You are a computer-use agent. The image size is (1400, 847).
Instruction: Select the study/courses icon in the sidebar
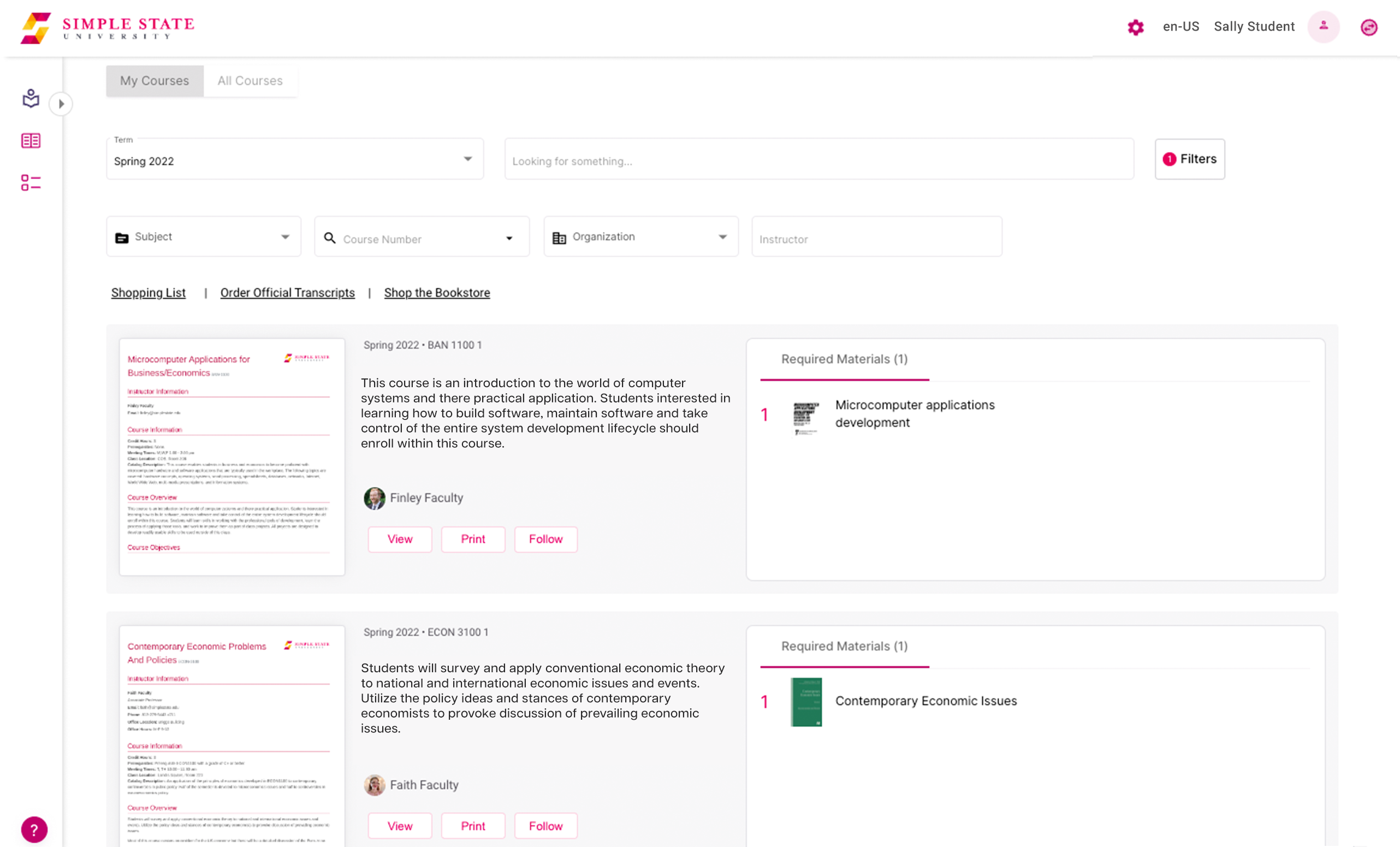coord(31,99)
